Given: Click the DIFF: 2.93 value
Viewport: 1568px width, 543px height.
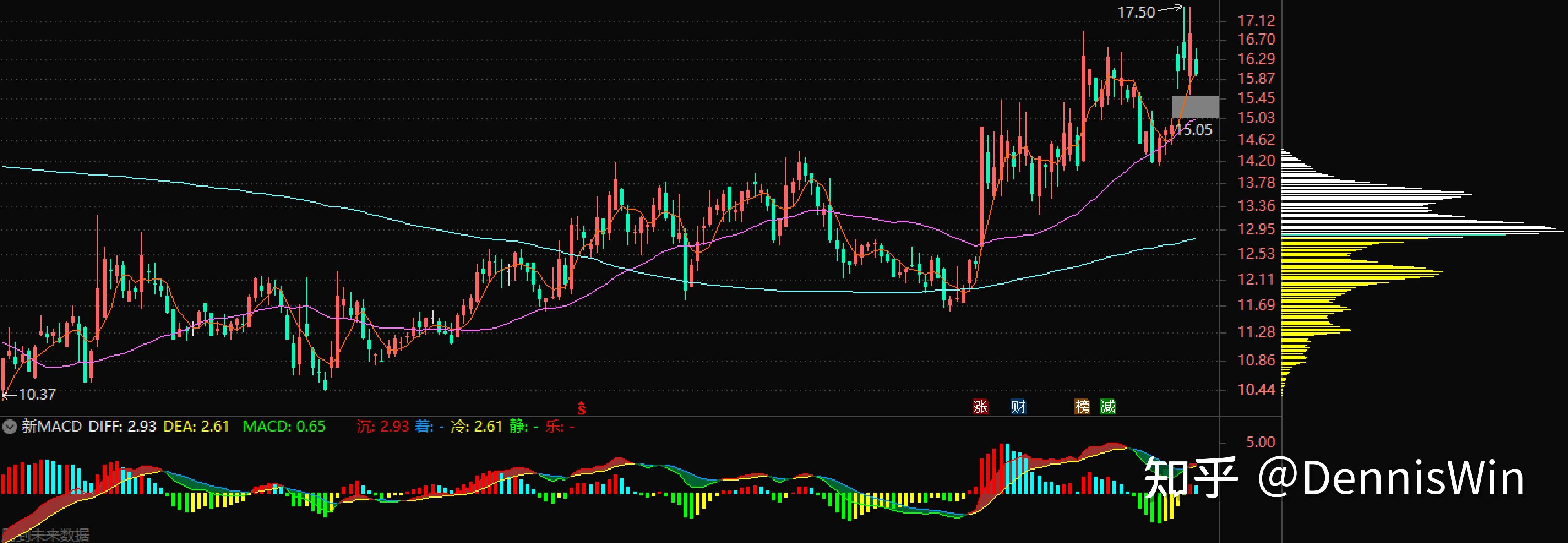Looking at the screenshot, I should [x=122, y=426].
